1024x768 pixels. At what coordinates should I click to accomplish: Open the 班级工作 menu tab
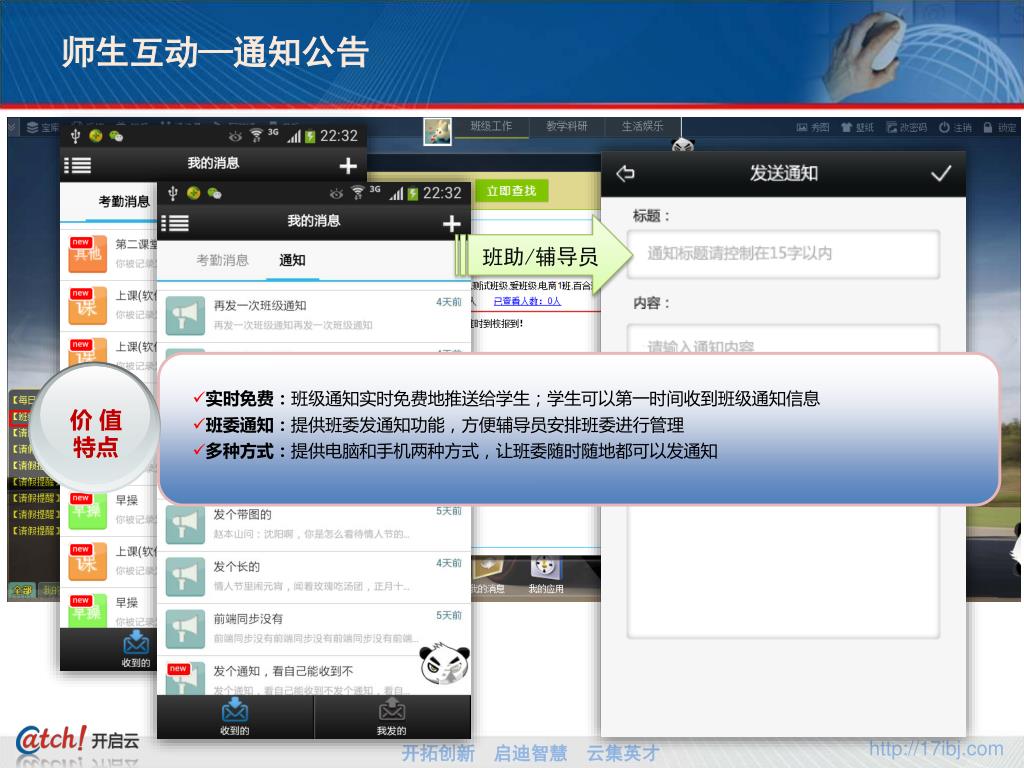[491, 126]
